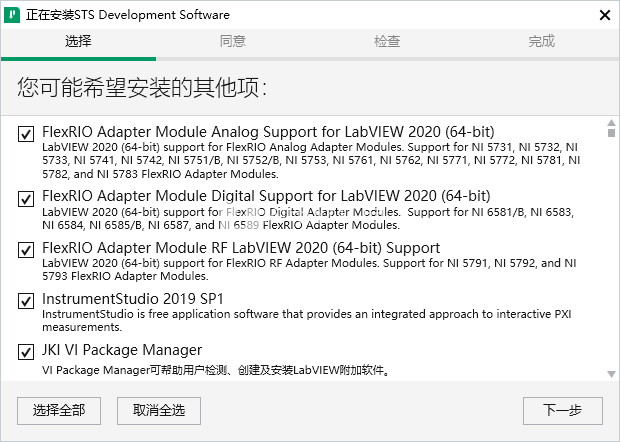Screen dimensions: 620x442
Task: Uncheck FlexRIO Adapter Module Digital Support checkbox
Action: coord(26,198)
